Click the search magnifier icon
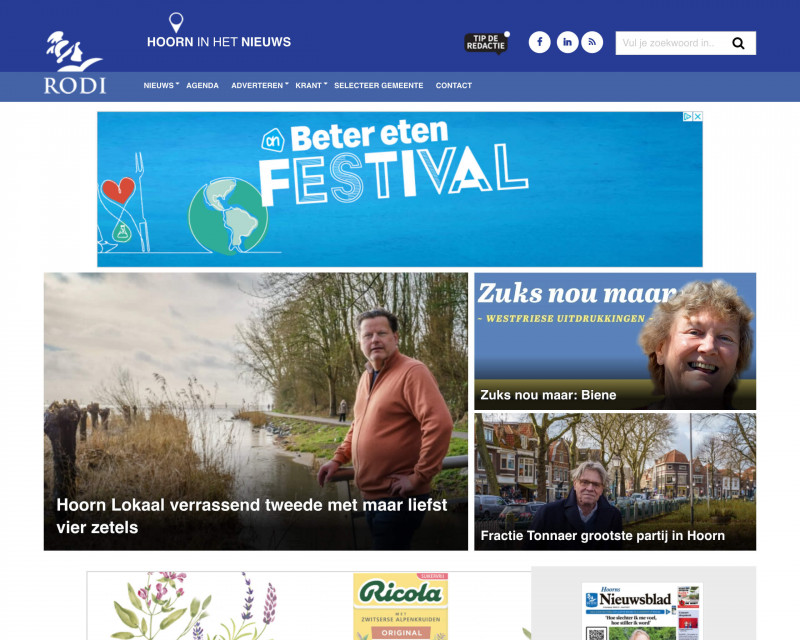The height and width of the screenshot is (640, 800). click(x=738, y=43)
